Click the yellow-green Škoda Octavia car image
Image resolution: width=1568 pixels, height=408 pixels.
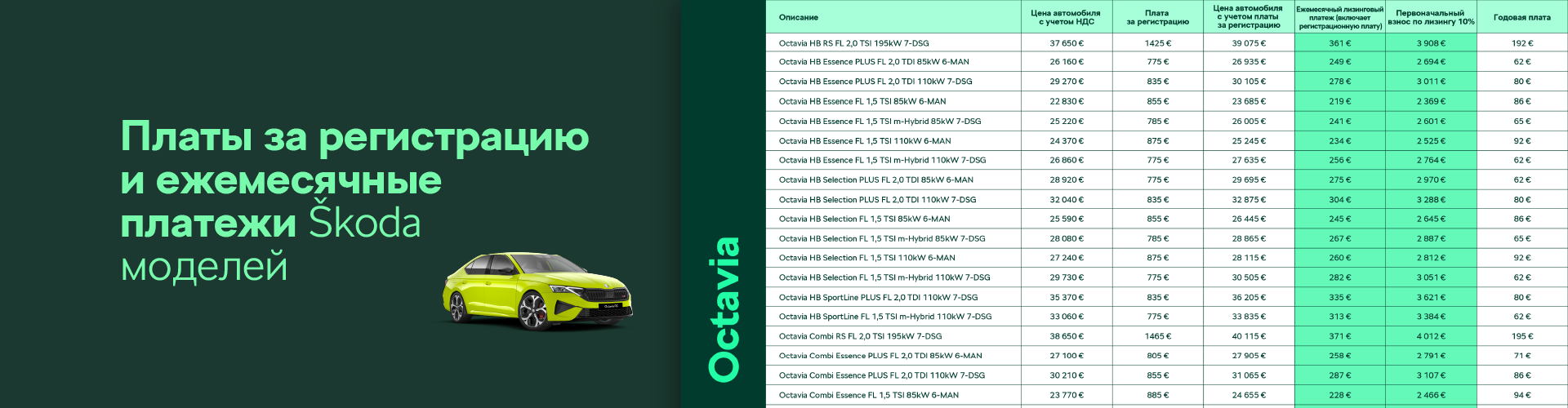tap(538, 290)
